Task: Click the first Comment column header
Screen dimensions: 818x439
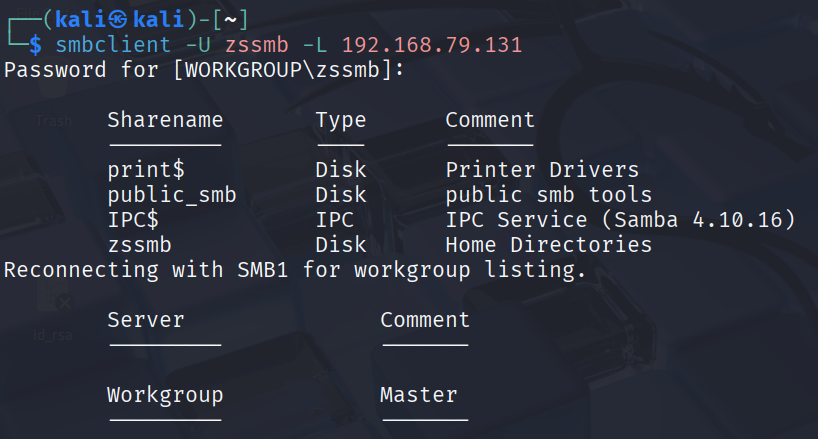Action: (x=490, y=120)
